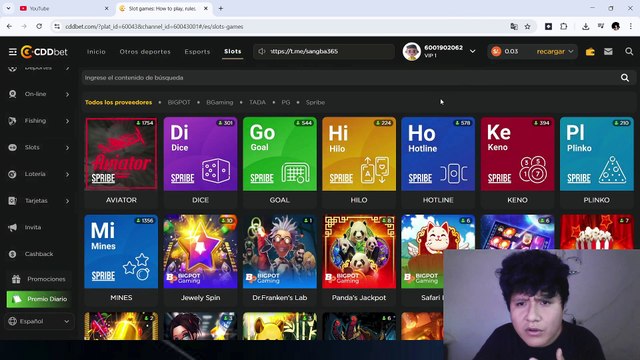Expand the Tarjetas sidebar category
The height and width of the screenshot is (360, 640).
pyautogui.click(x=67, y=201)
